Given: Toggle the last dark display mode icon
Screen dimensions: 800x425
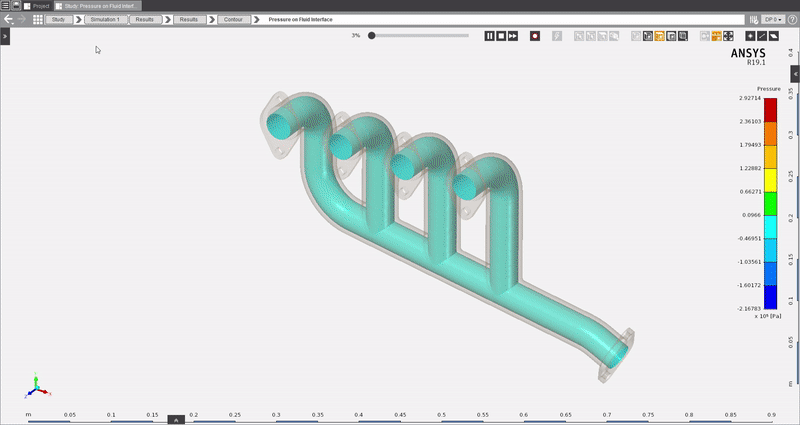Looking at the screenshot, I should click(x=683, y=36).
